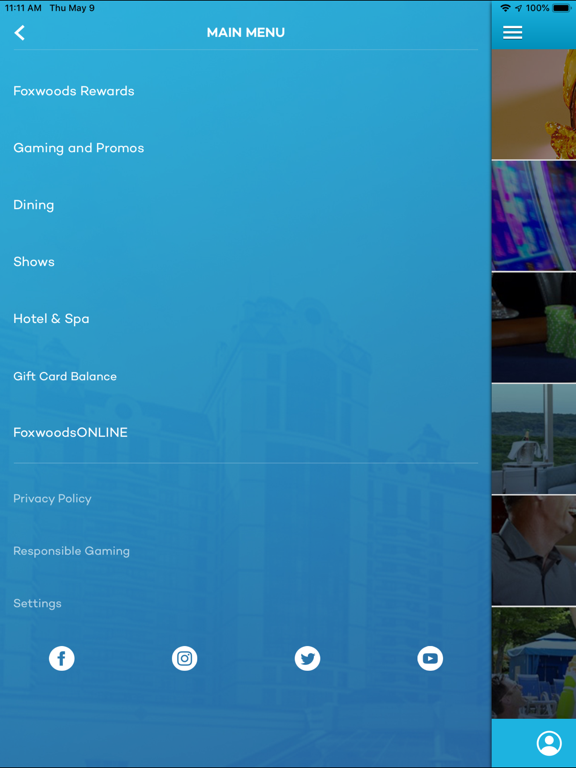The height and width of the screenshot is (768, 576).
Task: Open Responsible Gaming link
Action: pyautogui.click(x=71, y=551)
